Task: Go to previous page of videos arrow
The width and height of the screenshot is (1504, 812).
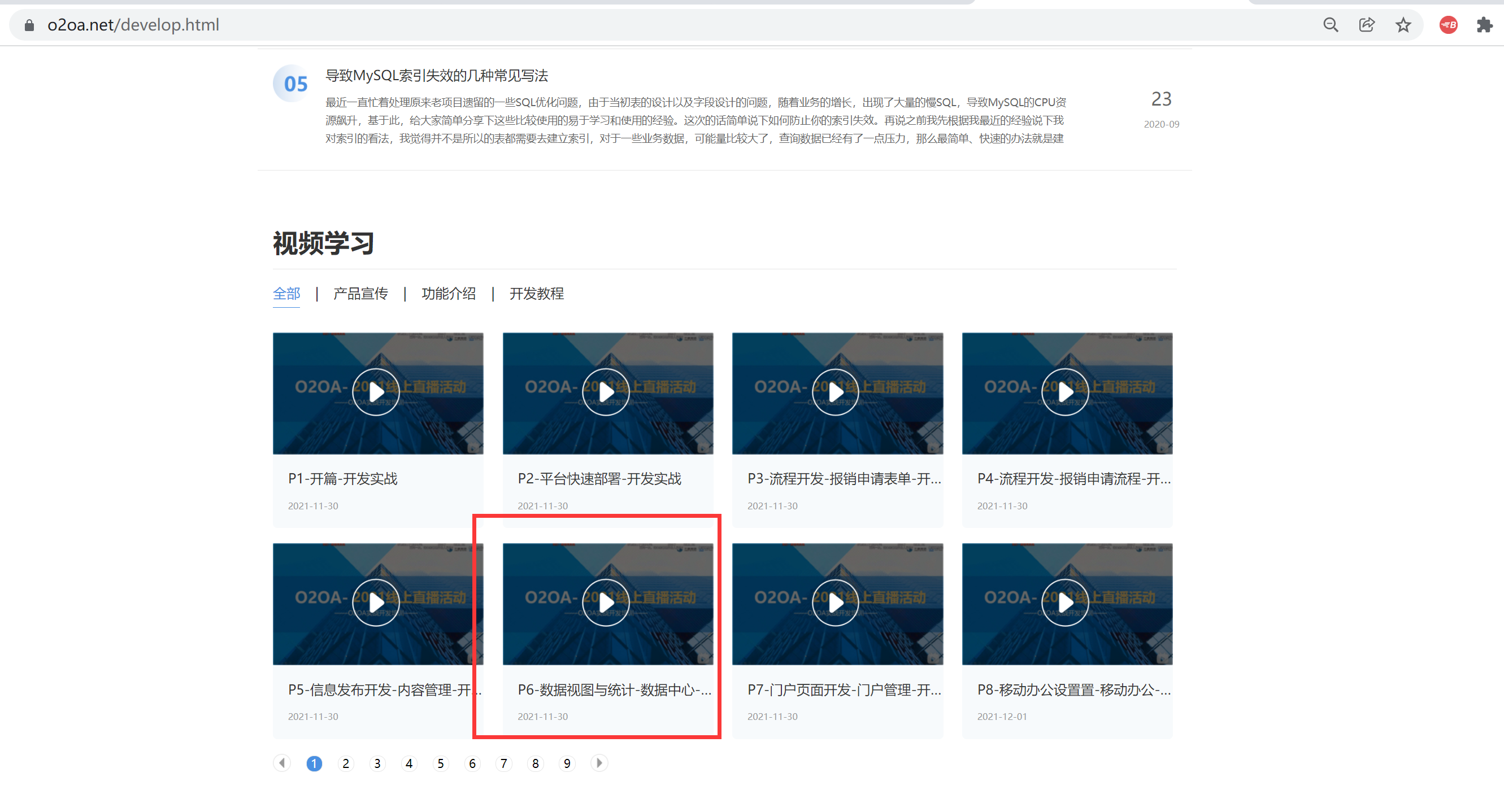Action: tap(282, 763)
